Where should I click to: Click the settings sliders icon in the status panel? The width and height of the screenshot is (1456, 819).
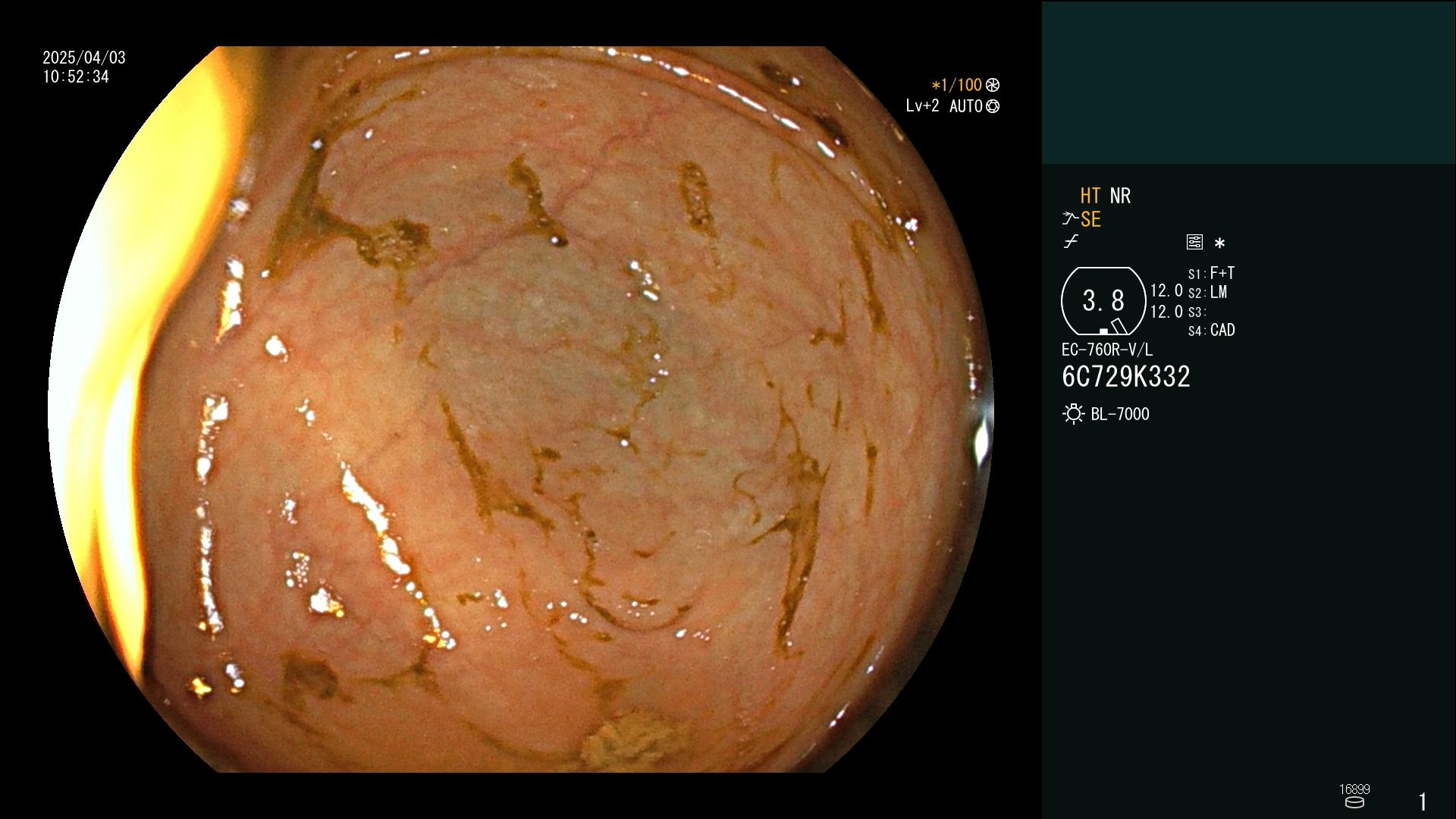tap(1194, 242)
